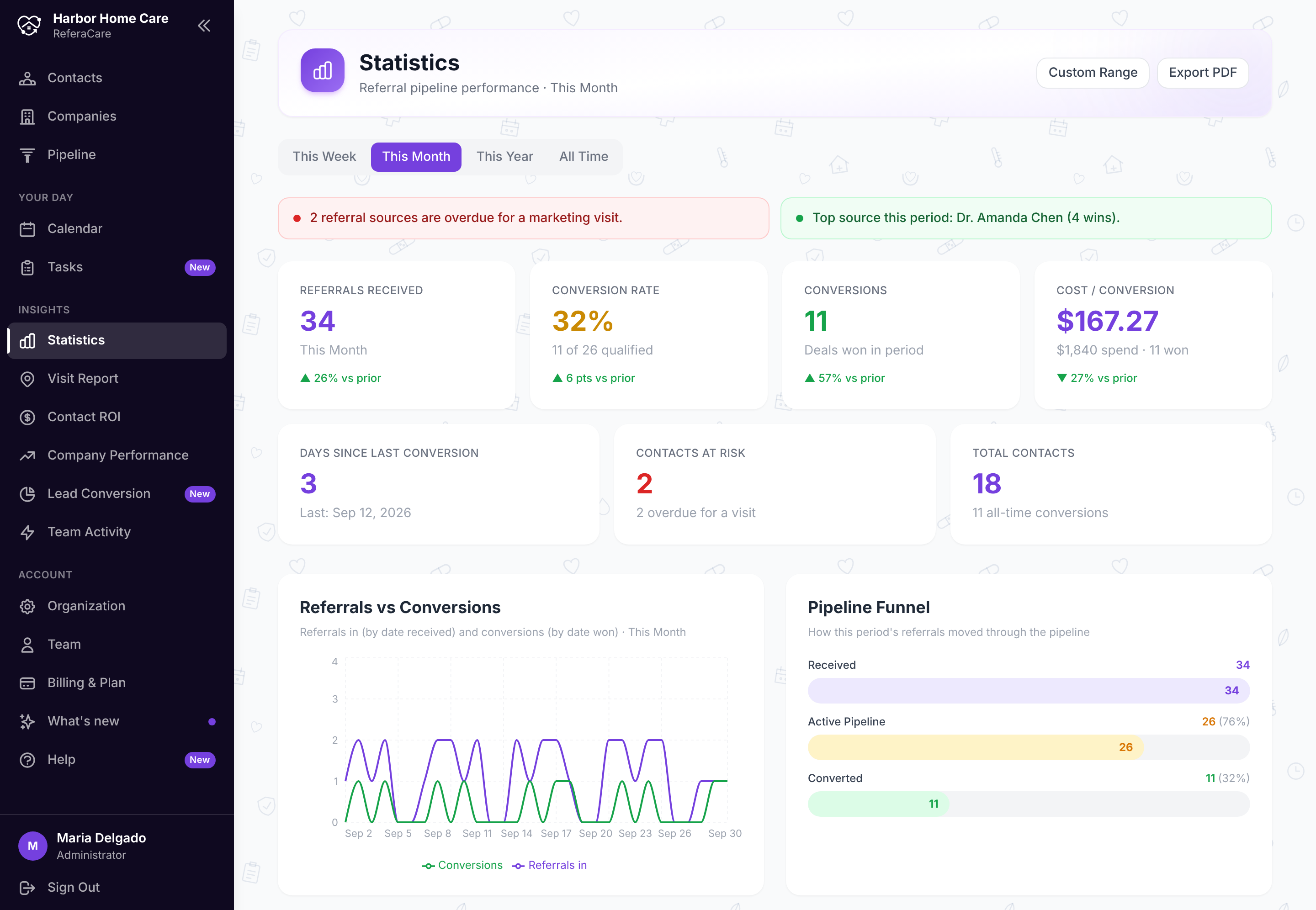The image size is (1316, 910).
Task: Open Companies via its building icon
Action: (27, 116)
